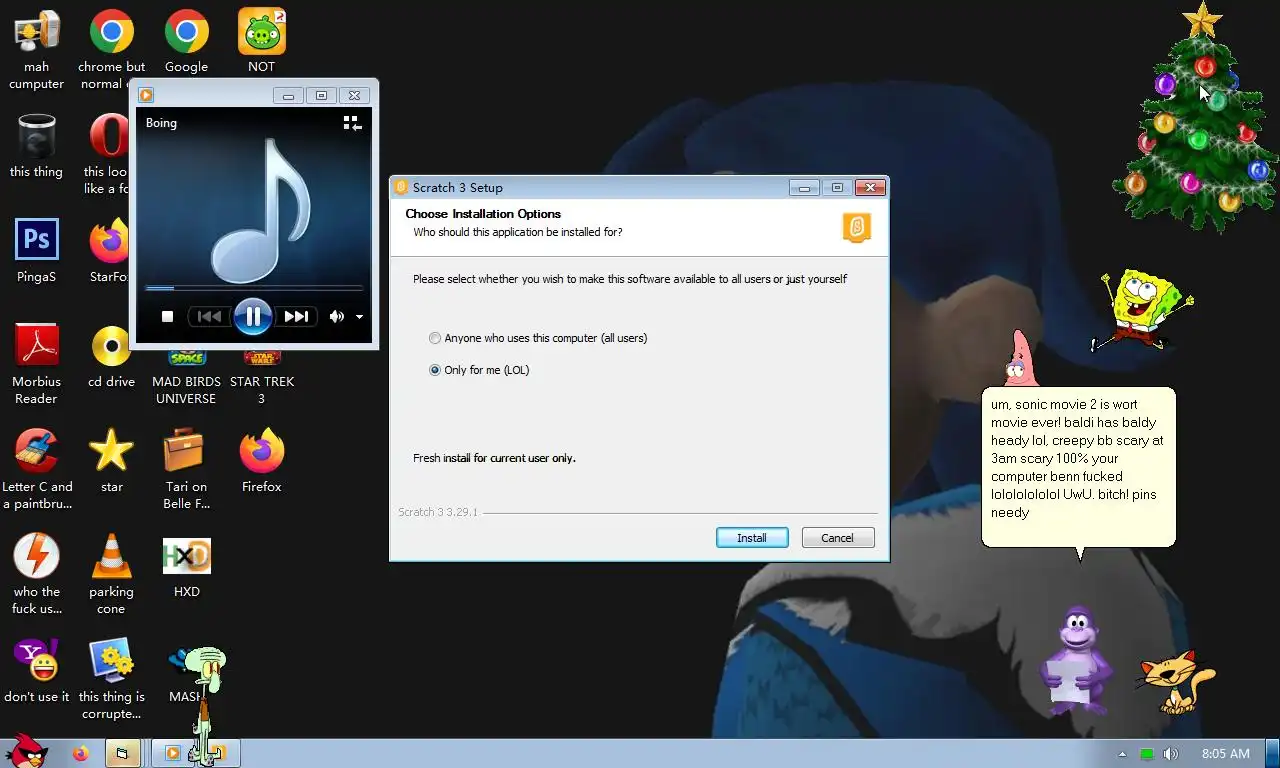Open the STAR TREK 3 desktop shortcut
The height and width of the screenshot is (768, 1280).
click(x=262, y=376)
